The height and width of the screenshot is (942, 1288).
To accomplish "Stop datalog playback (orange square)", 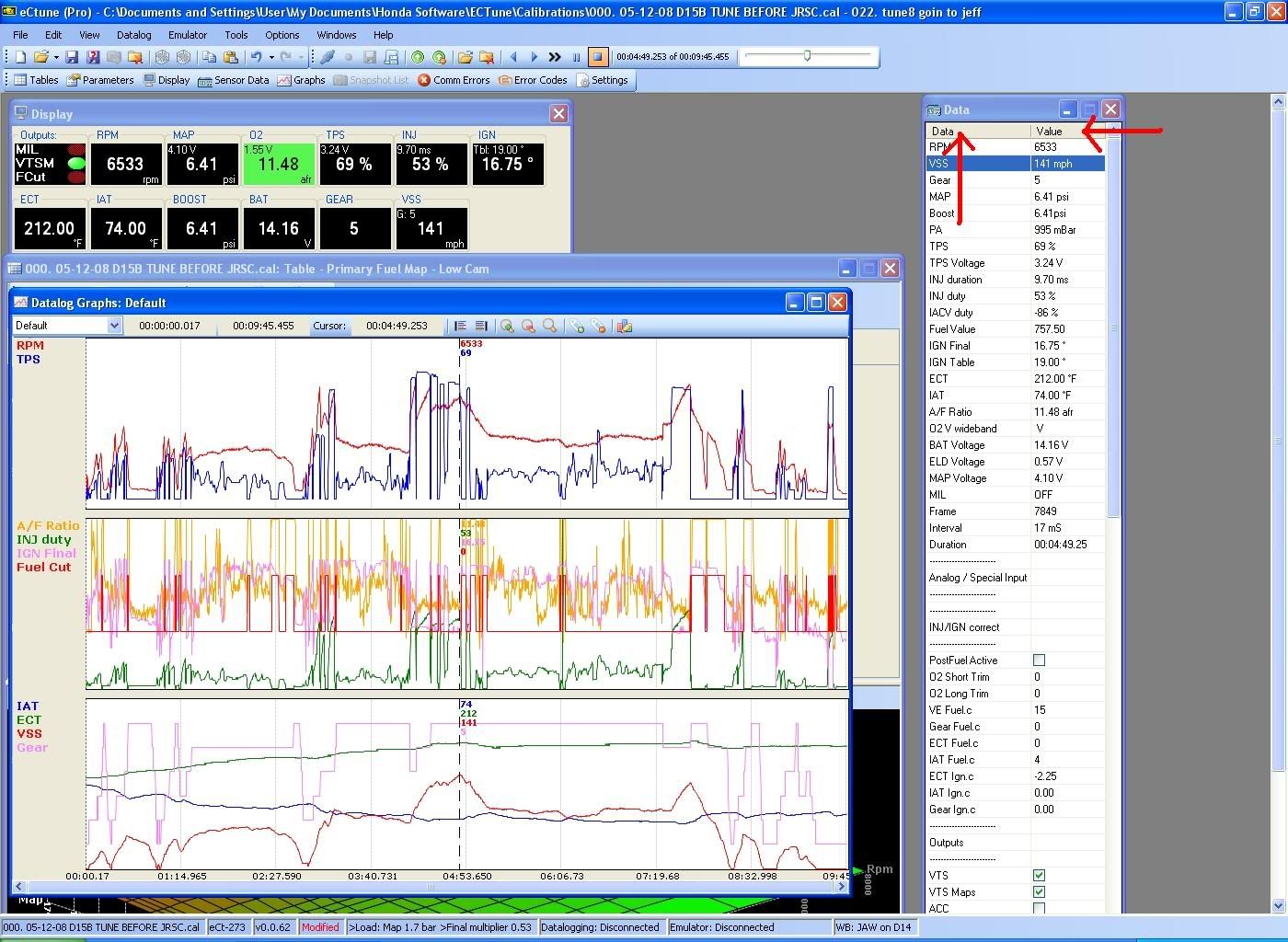I will (x=598, y=57).
